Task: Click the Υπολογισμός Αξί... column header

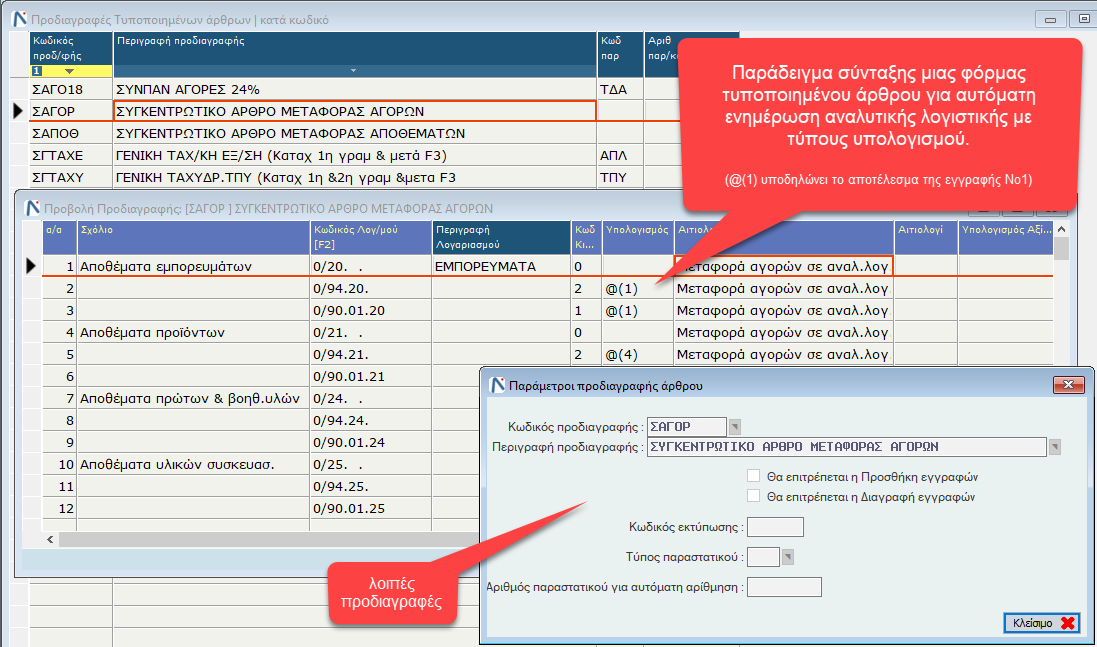Action: (x=1005, y=237)
